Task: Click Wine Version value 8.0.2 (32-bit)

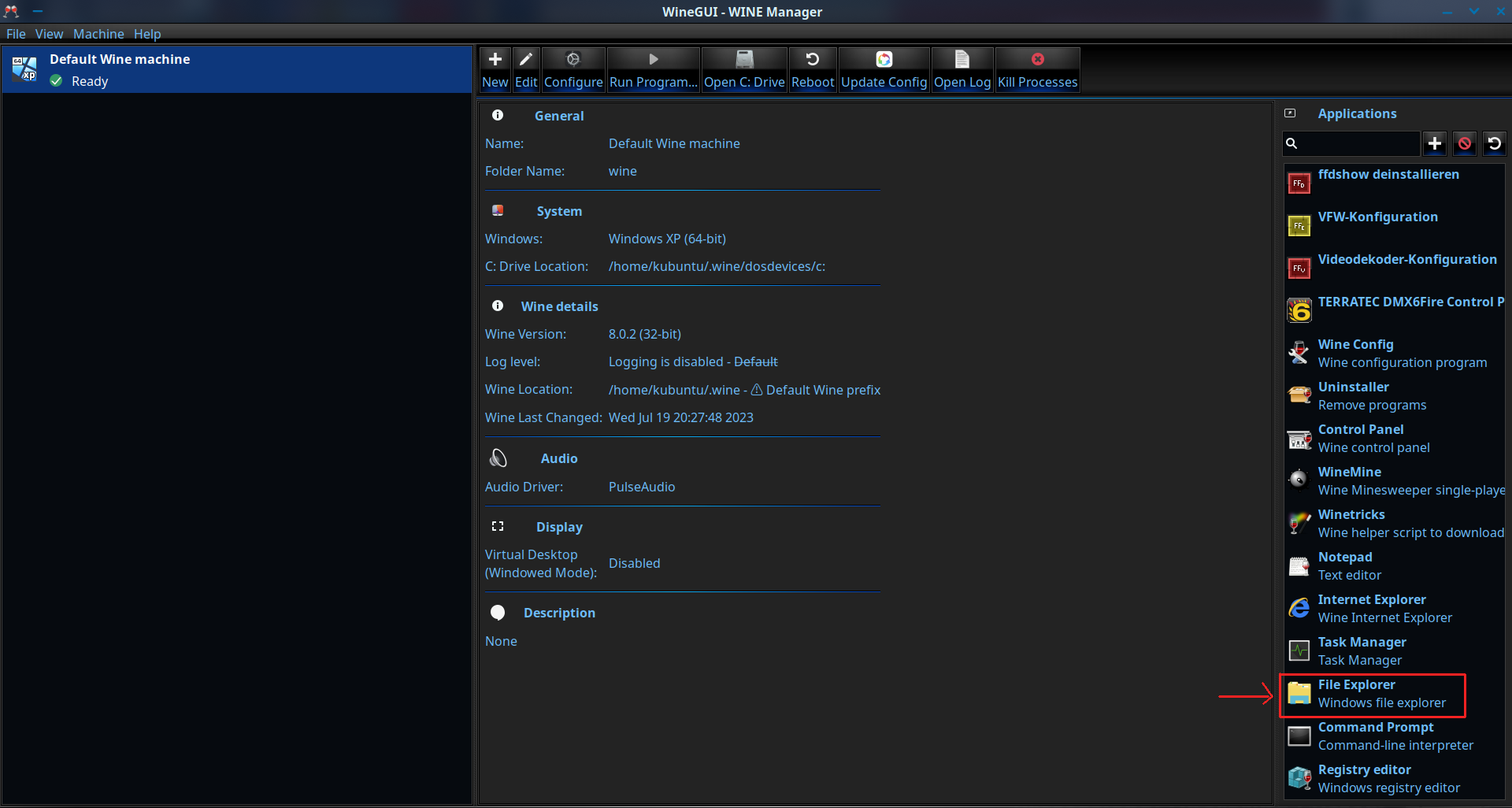Action: click(645, 334)
